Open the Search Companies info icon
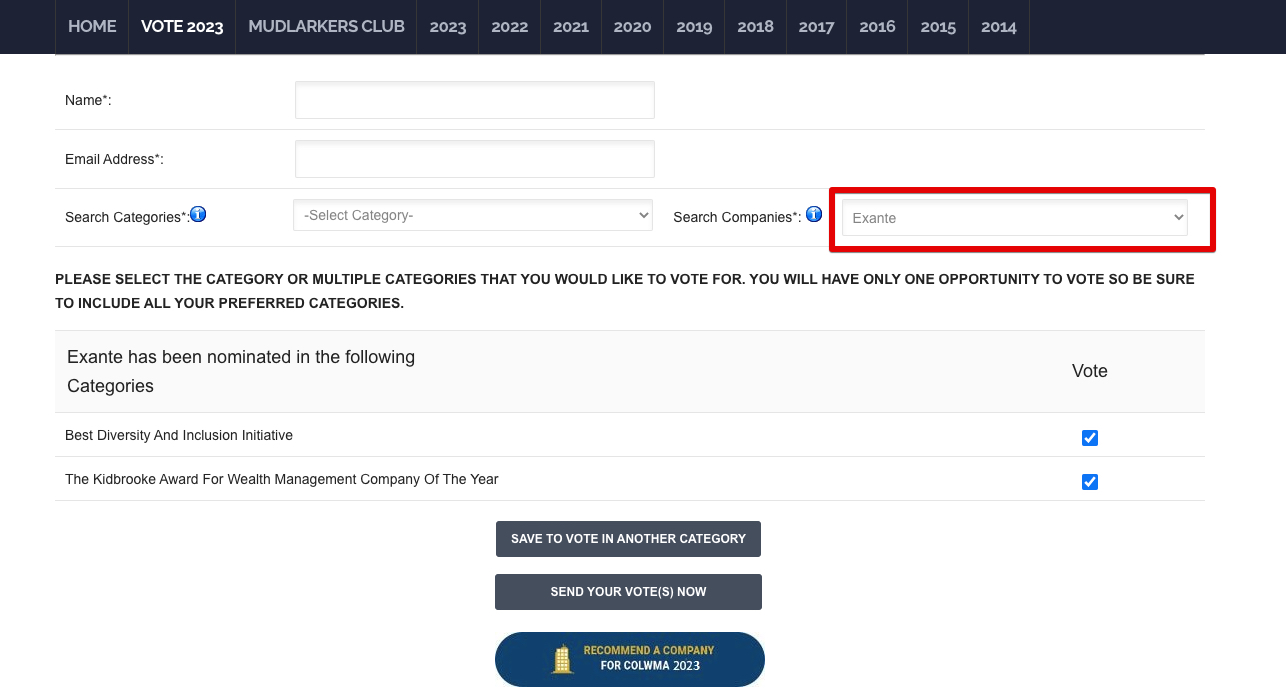 click(x=814, y=214)
